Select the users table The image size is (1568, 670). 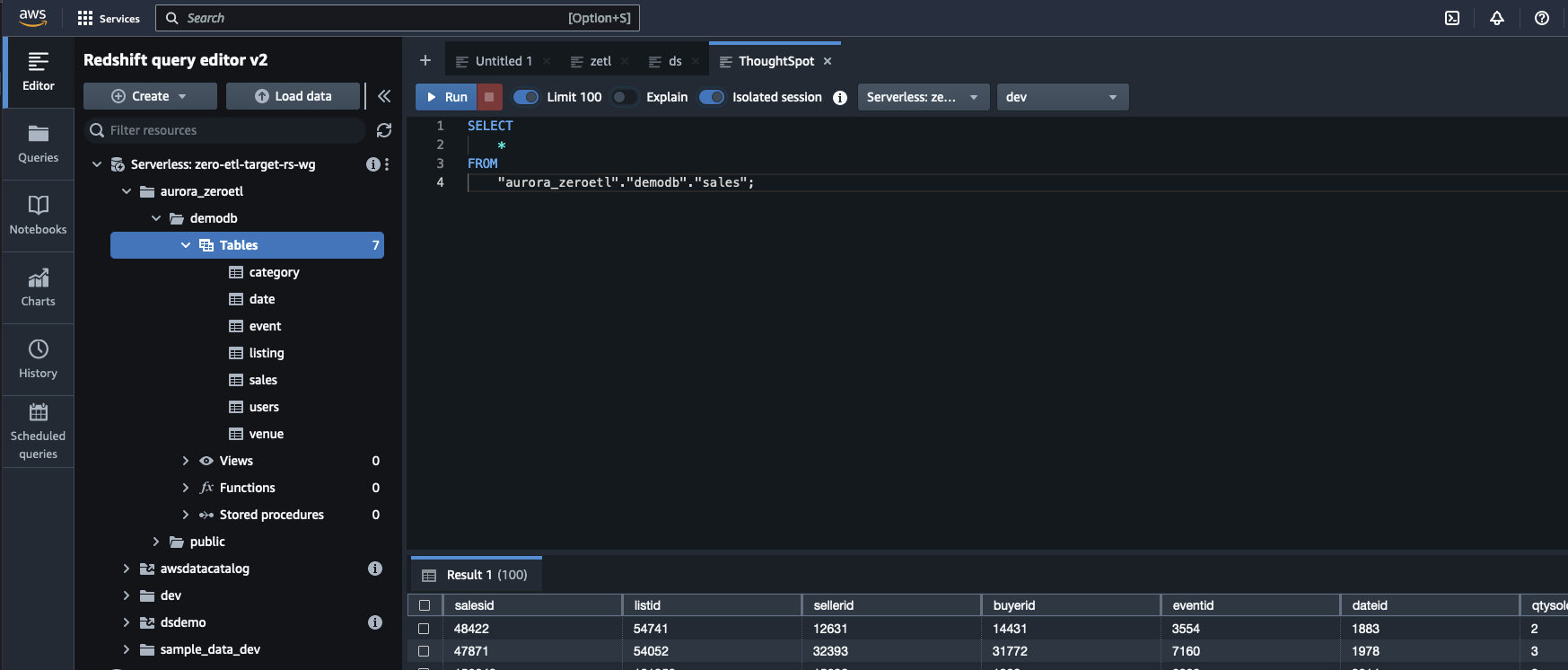pos(264,407)
